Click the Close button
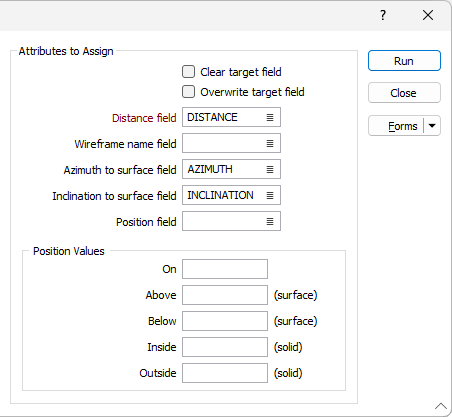Viewport: 452px width, 417px height. pyautogui.click(x=404, y=93)
